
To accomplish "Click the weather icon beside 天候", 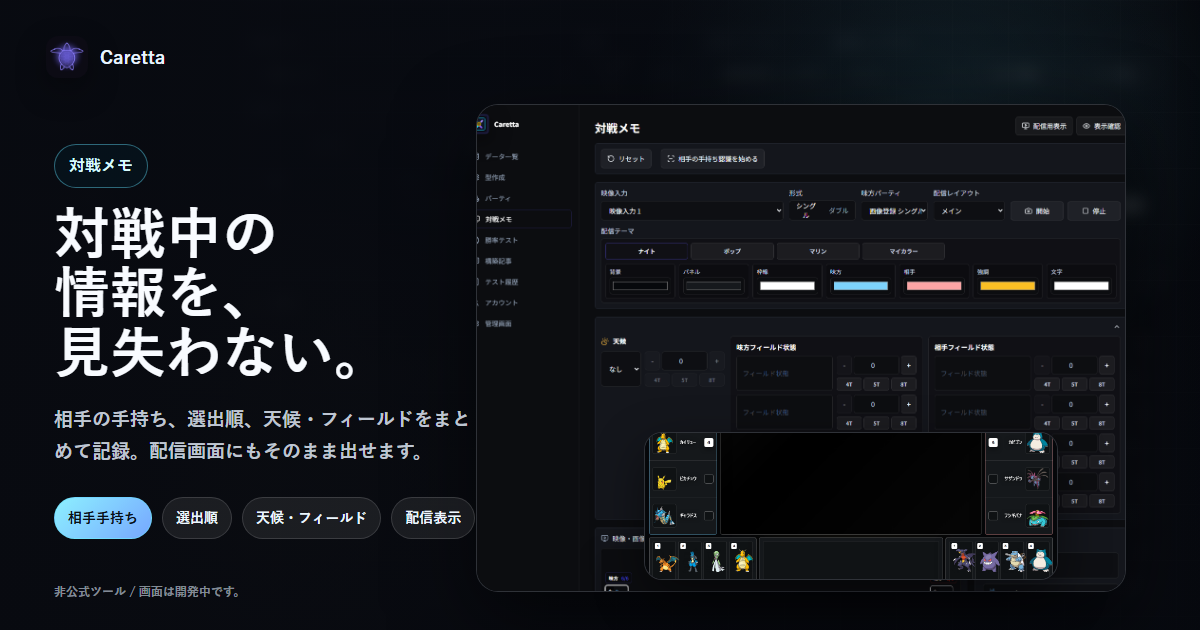I will (605, 342).
